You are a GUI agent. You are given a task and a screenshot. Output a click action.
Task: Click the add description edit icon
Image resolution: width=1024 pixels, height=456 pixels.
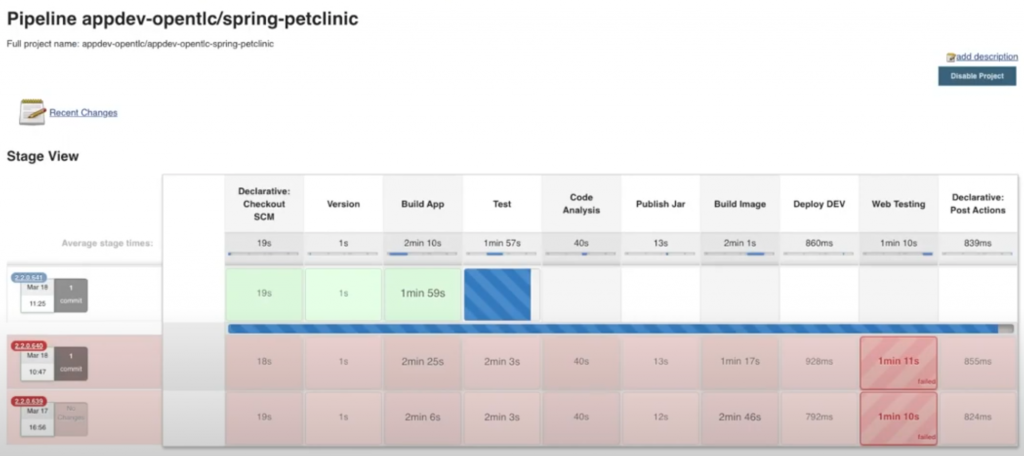coord(951,57)
